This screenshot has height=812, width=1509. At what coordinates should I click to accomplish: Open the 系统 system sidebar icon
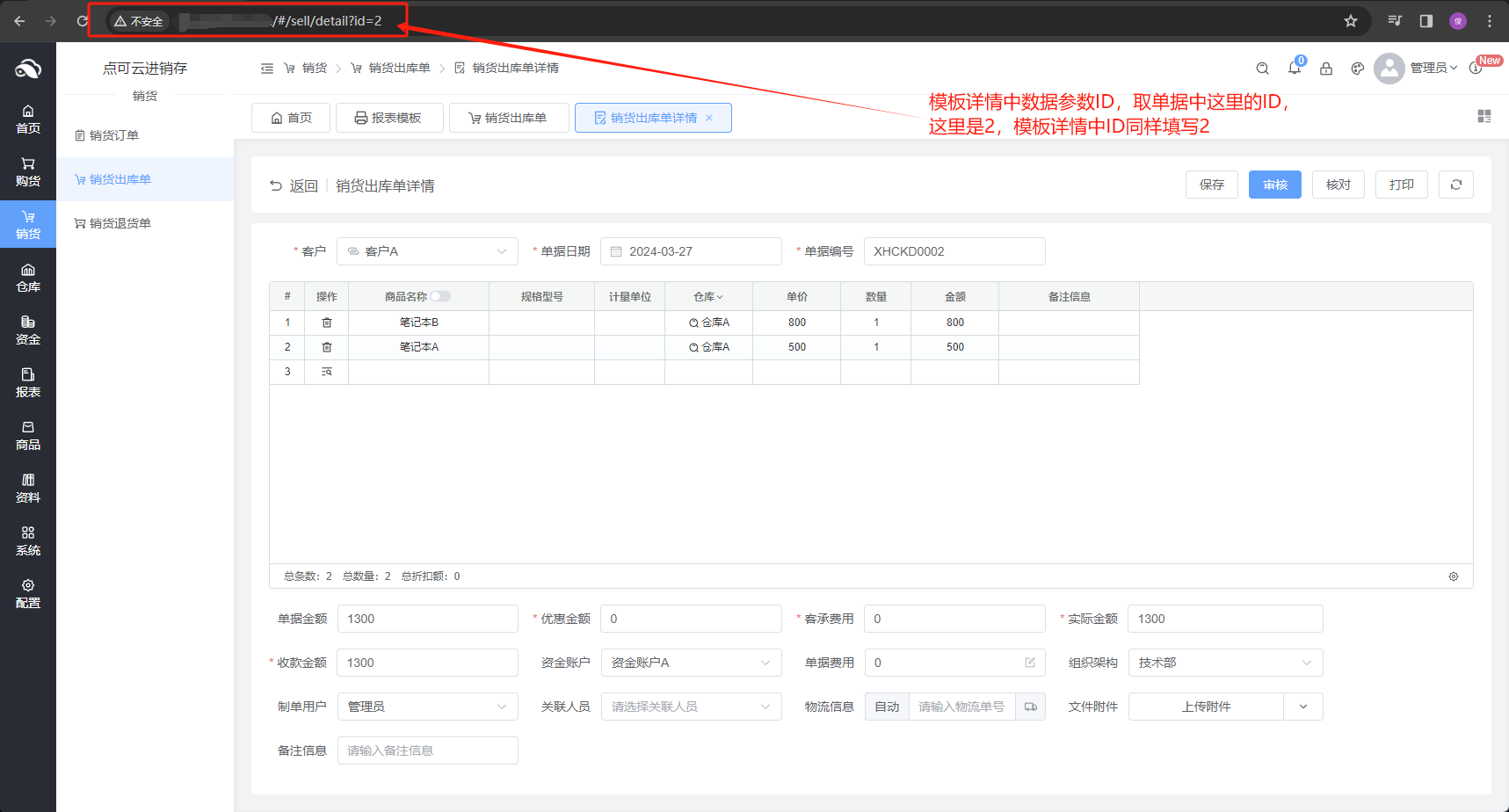(x=28, y=541)
